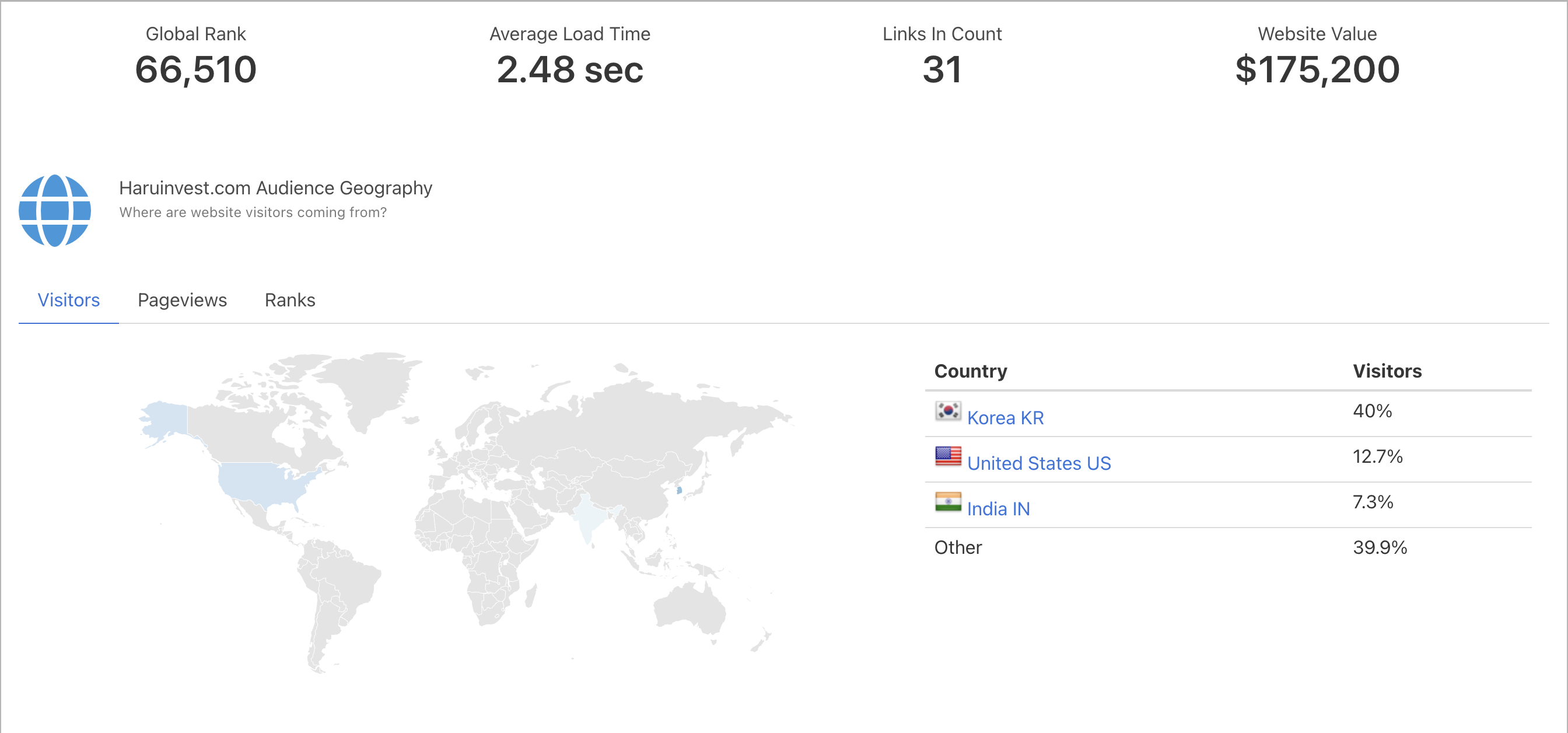Click Alaska region on the map
Viewport: 1568px width, 733px height.
(x=166, y=418)
